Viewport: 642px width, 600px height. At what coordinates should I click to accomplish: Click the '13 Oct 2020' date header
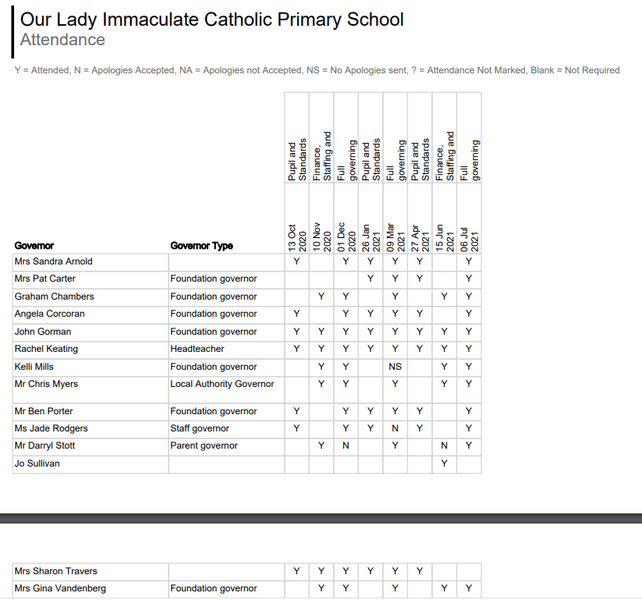click(x=297, y=238)
